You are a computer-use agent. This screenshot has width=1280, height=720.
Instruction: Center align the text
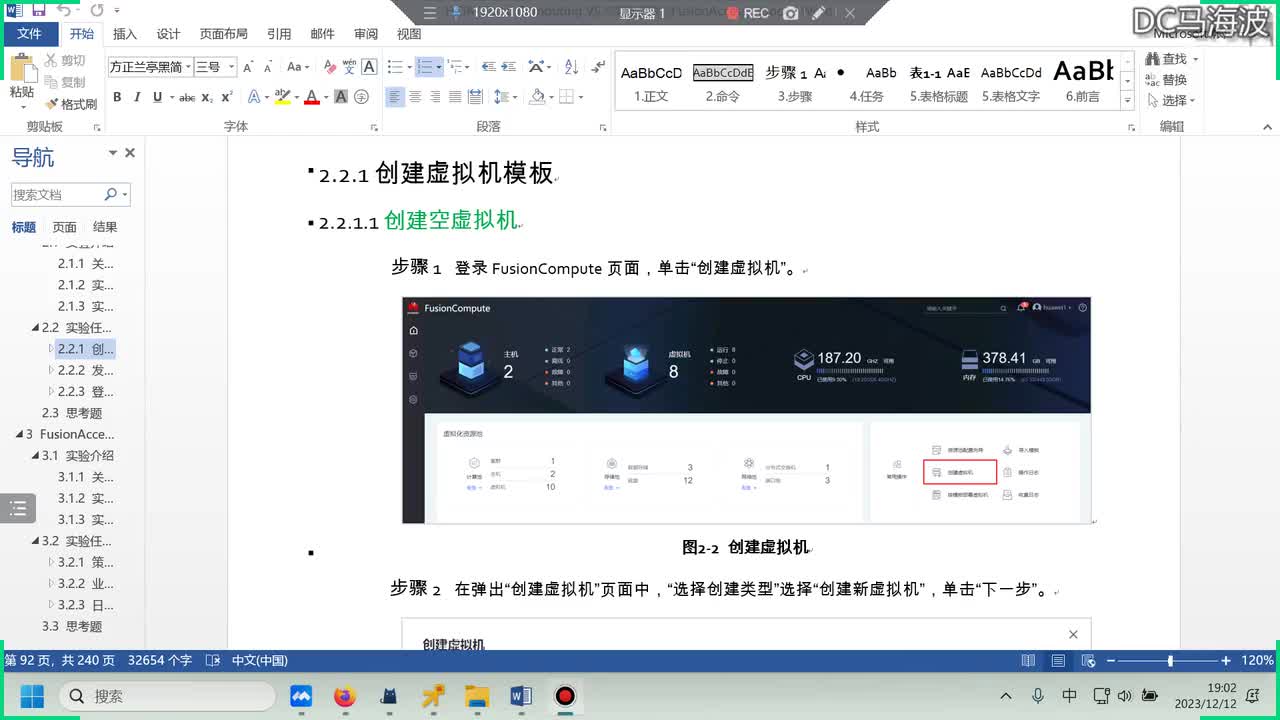415,97
